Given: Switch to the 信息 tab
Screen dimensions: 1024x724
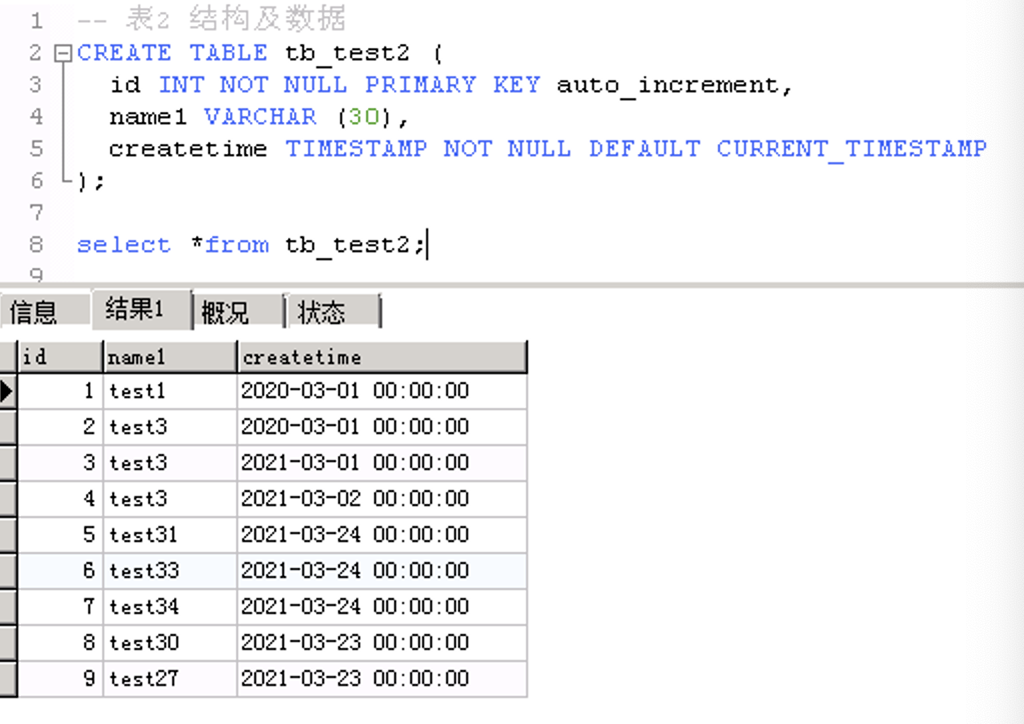Looking at the screenshot, I should (x=44, y=311).
